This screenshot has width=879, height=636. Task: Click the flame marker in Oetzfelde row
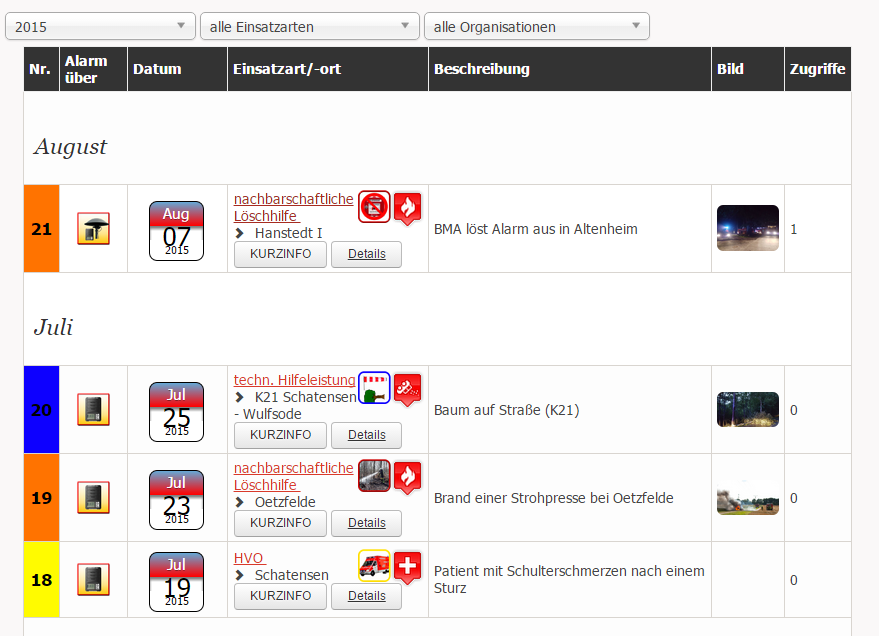point(407,477)
